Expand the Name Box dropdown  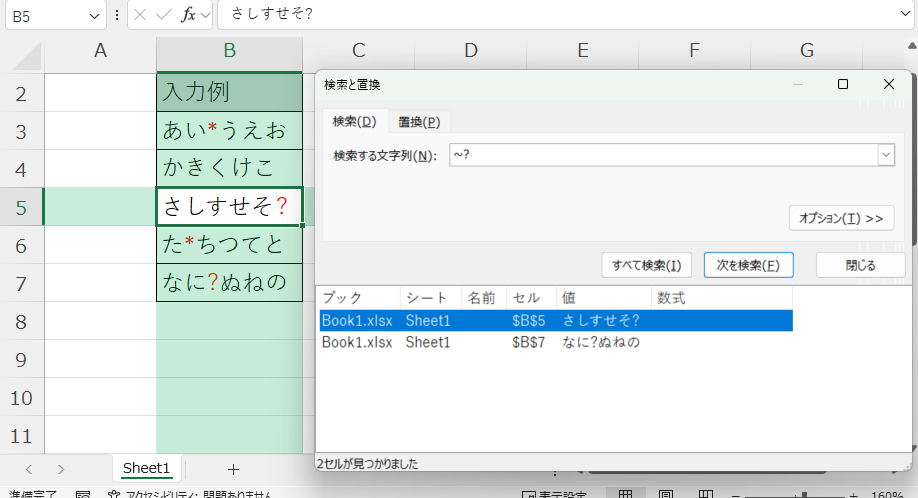coord(95,16)
